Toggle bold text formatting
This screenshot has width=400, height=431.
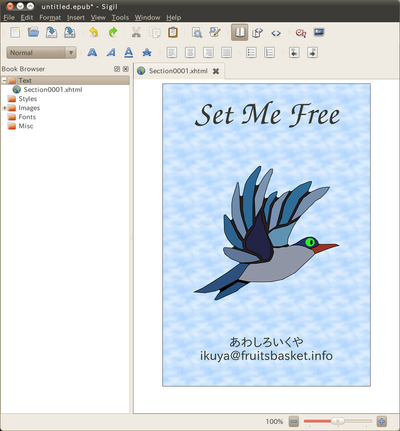(x=92, y=52)
